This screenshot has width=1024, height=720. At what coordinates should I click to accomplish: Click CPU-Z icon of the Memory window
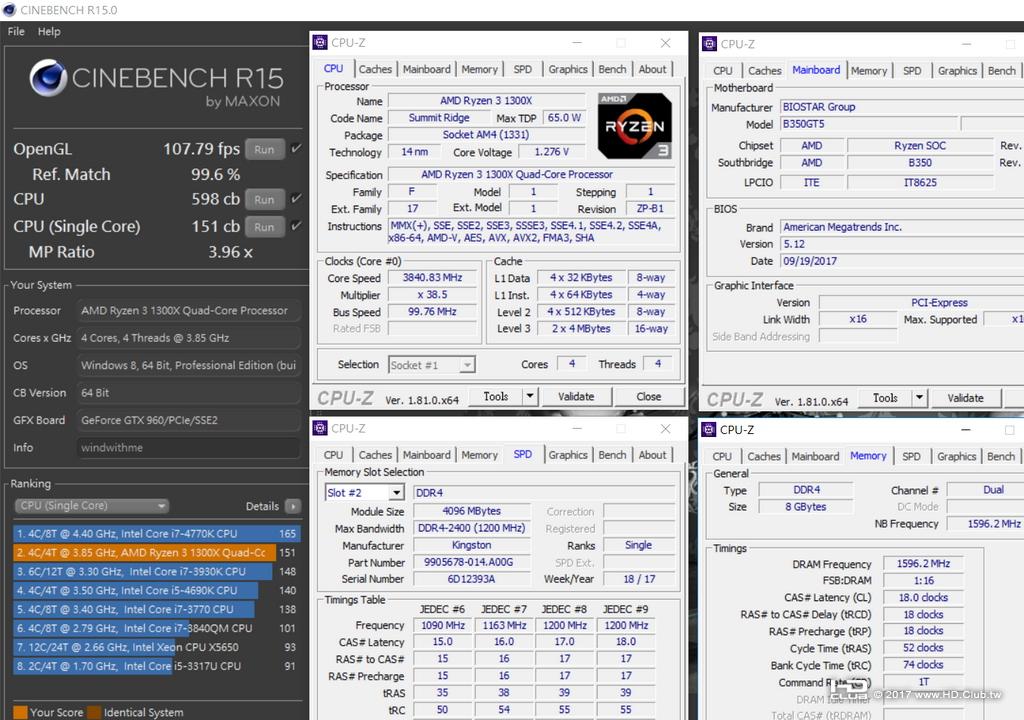point(709,429)
